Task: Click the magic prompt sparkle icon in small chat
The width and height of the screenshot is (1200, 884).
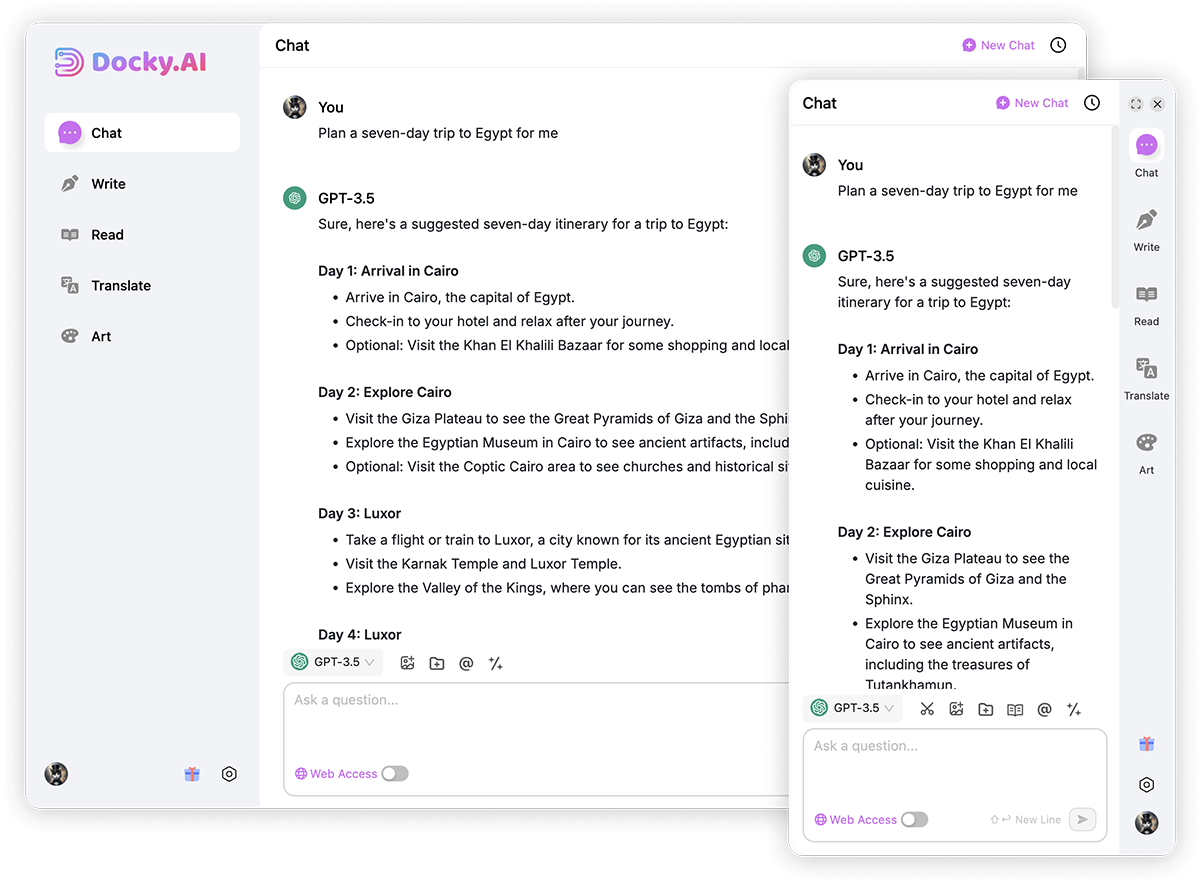Action: [1074, 709]
